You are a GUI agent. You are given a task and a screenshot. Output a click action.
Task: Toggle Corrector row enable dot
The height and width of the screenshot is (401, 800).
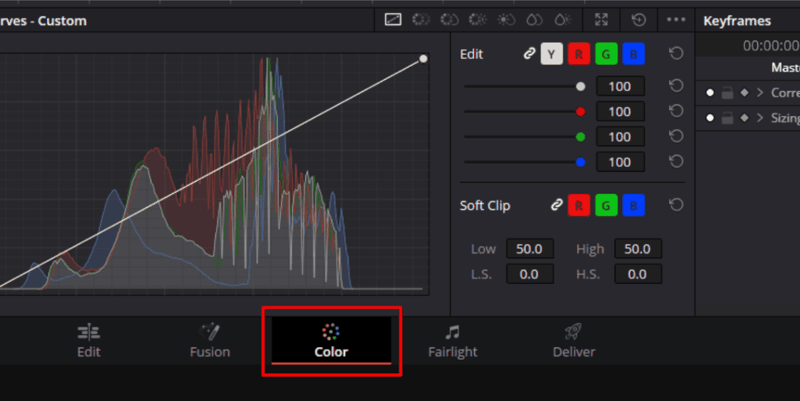710,93
